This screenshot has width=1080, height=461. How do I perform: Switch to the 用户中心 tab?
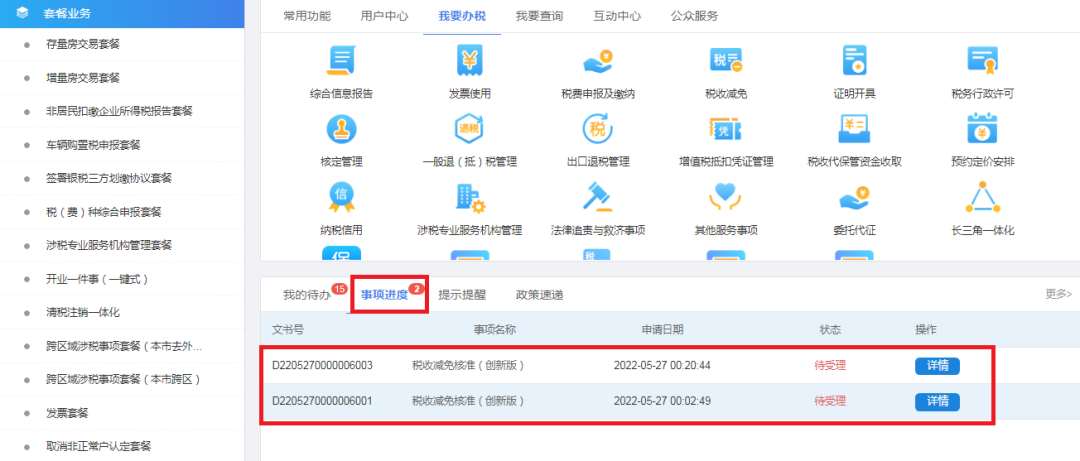(x=384, y=16)
